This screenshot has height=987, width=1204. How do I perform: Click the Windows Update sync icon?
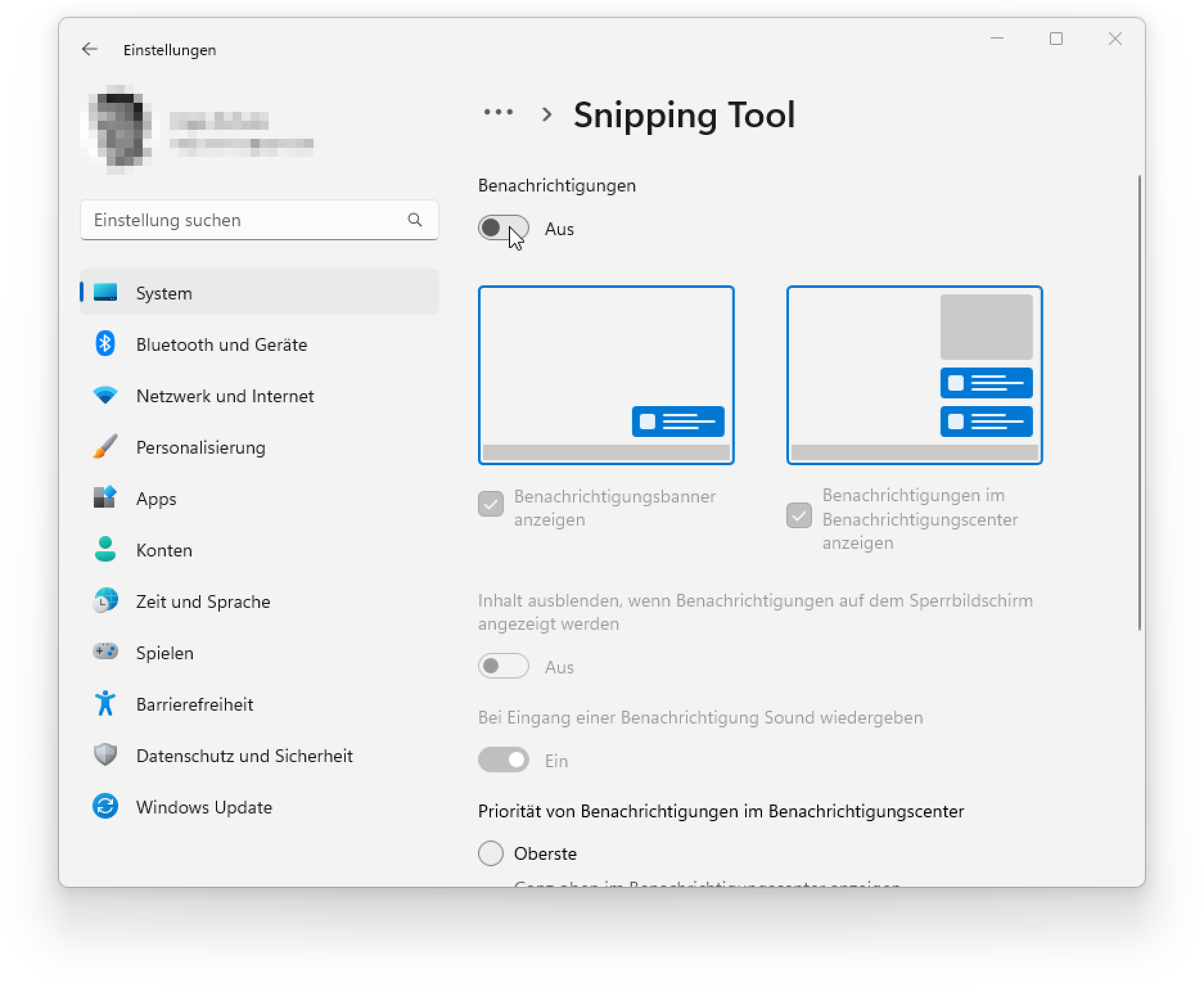[x=105, y=806]
